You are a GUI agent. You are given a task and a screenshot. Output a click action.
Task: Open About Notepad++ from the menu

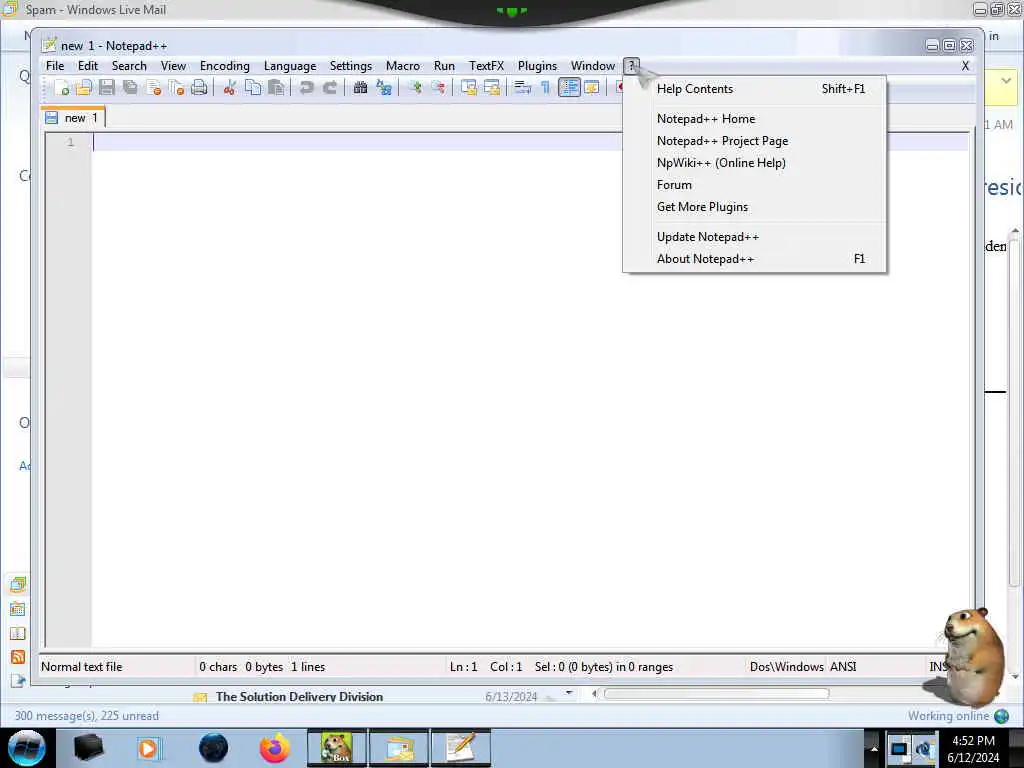click(x=754, y=259)
